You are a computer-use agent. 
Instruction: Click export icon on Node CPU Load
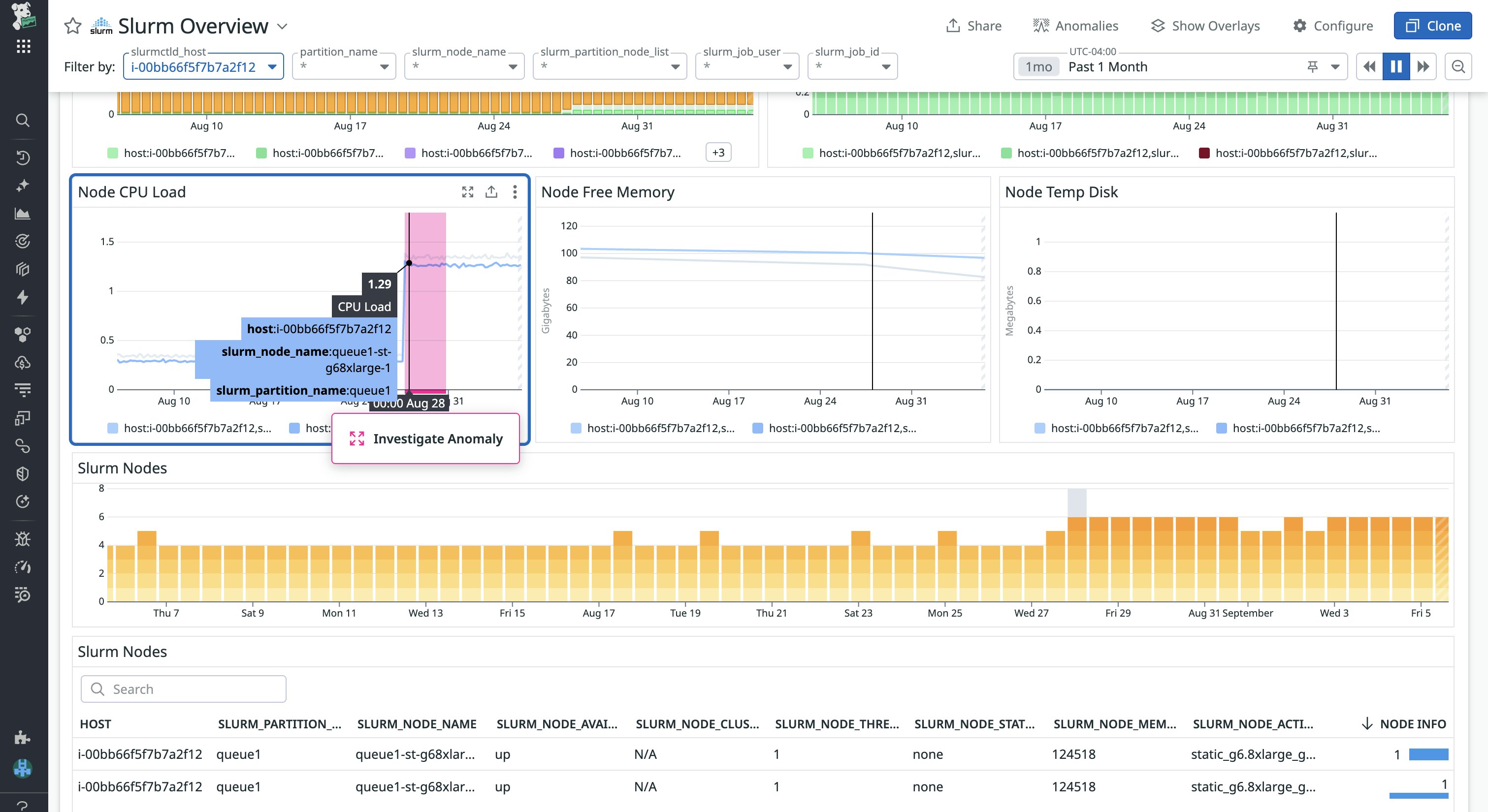coord(491,192)
